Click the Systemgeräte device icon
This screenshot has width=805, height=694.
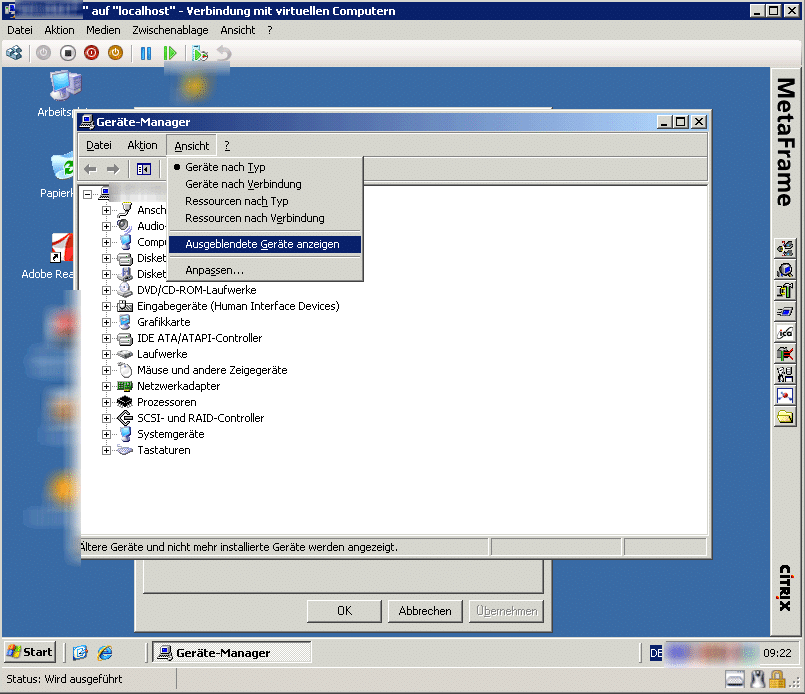click(125, 434)
